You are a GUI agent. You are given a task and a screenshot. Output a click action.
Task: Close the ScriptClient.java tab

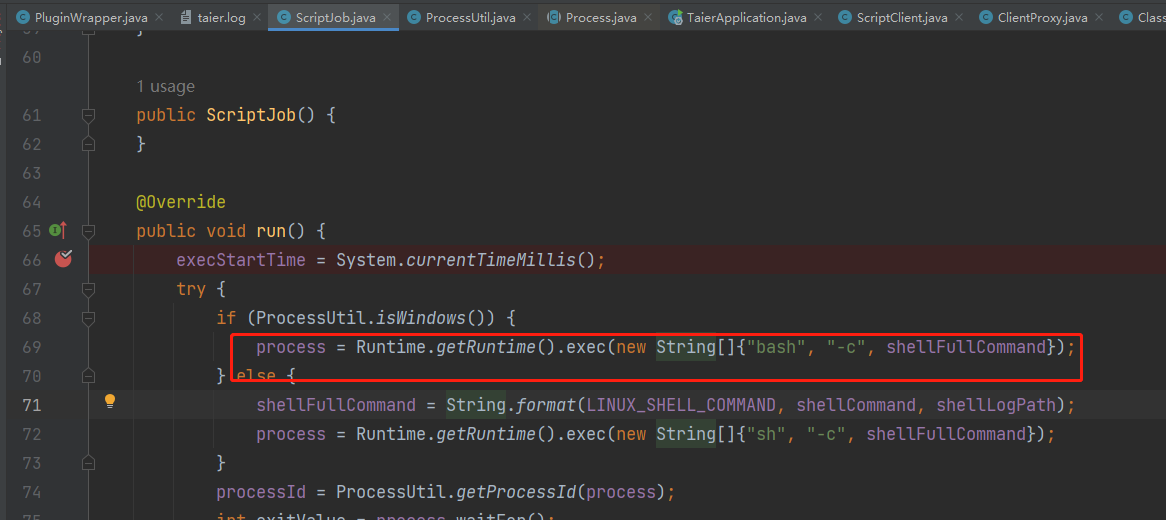[959, 18]
